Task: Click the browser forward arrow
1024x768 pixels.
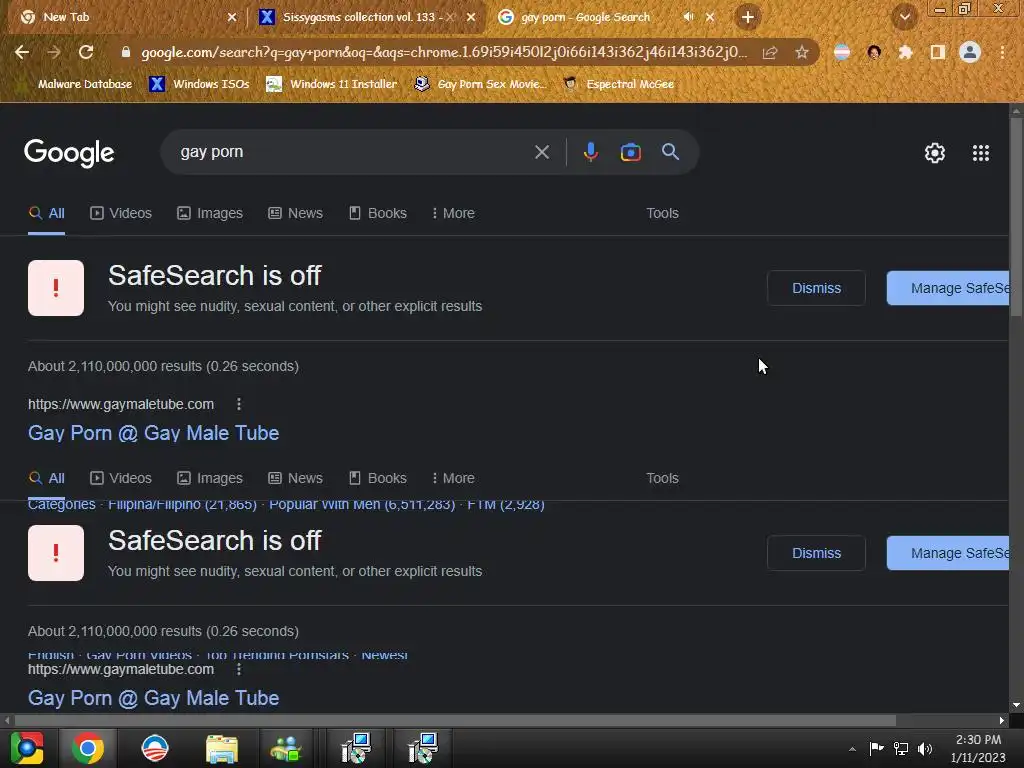Action: [x=54, y=52]
